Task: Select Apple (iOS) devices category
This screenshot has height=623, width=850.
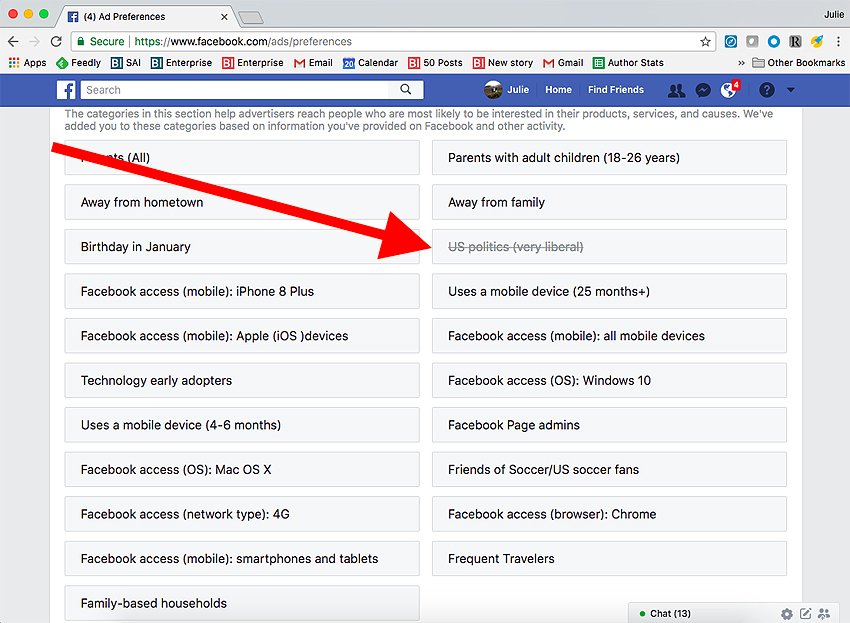Action: pos(242,336)
